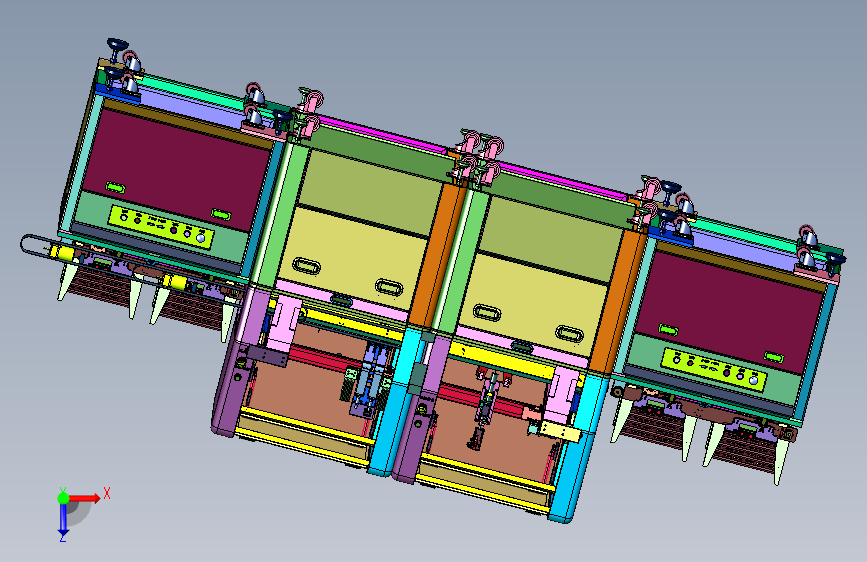Pick the pale yellow drawer on right central unit

534,303
